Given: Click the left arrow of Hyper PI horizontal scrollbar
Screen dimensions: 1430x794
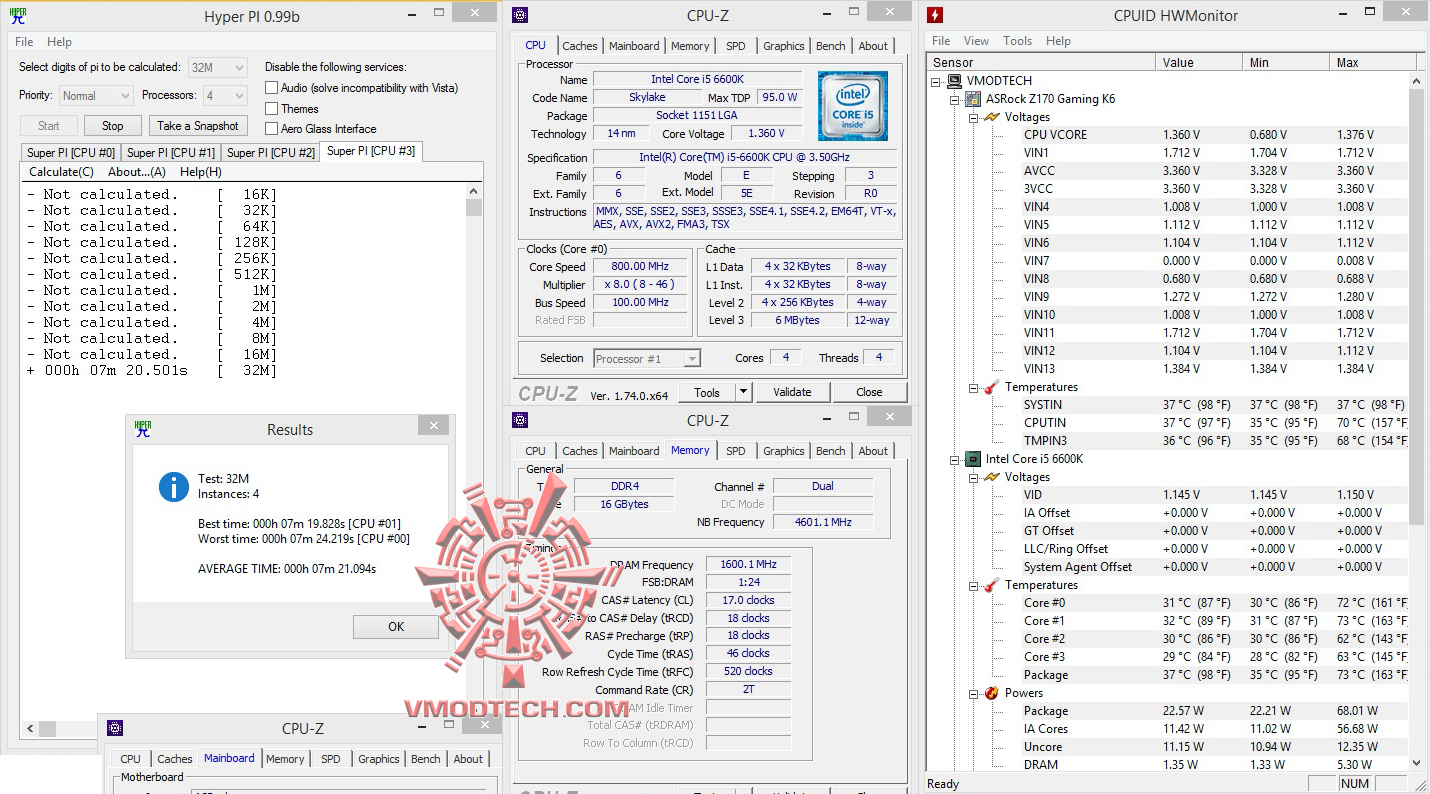Looking at the screenshot, I should click(x=29, y=729).
